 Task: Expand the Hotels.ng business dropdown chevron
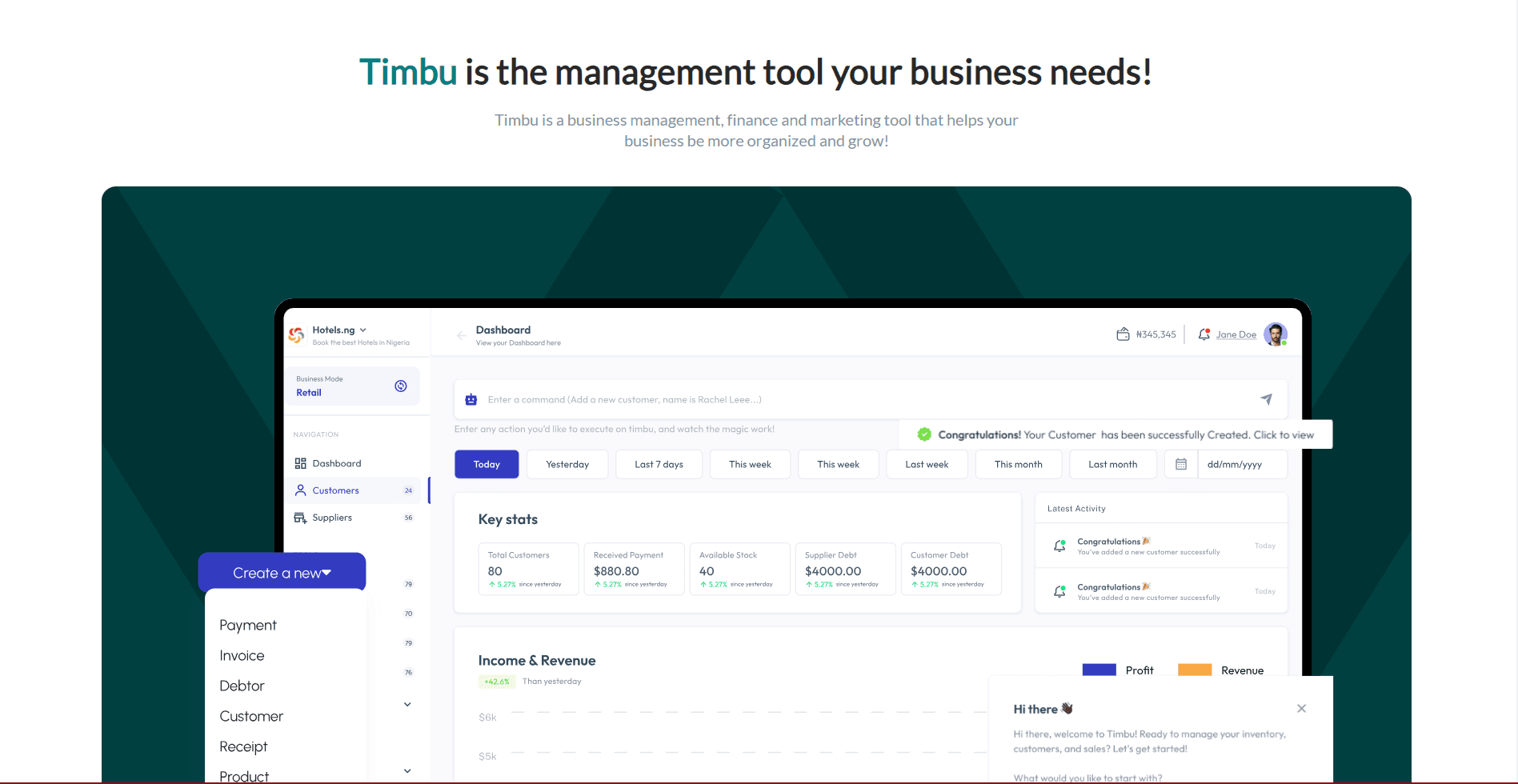[x=363, y=330]
